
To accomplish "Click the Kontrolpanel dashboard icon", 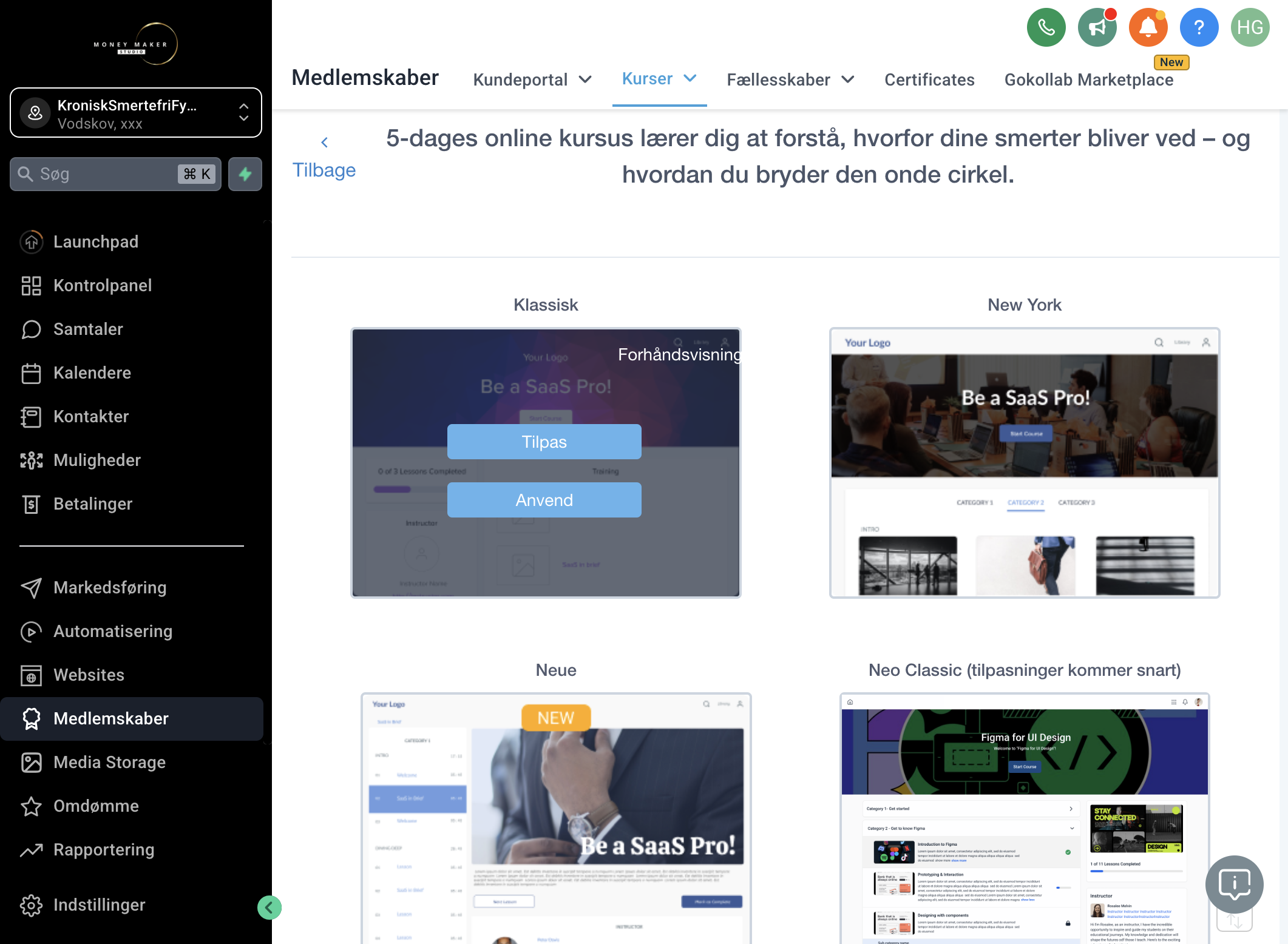I will [x=31, y=285].
